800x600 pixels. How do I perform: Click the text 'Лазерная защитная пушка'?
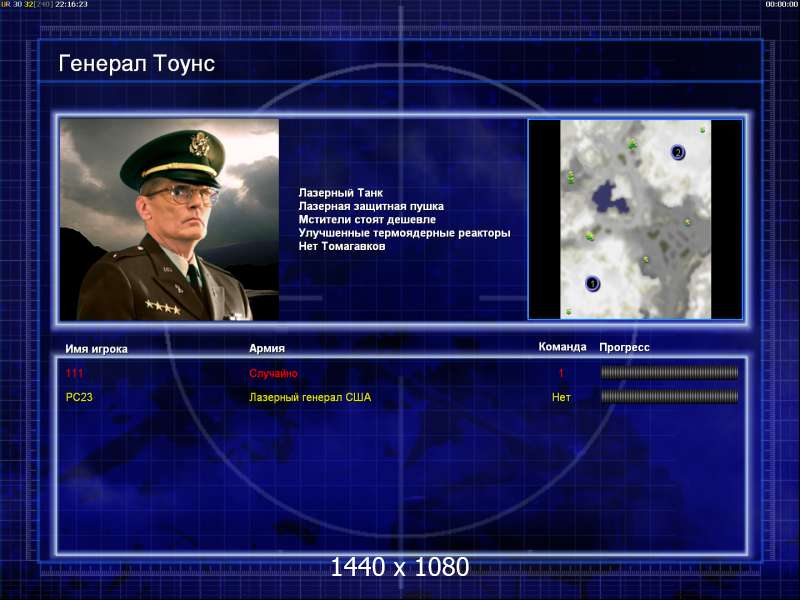[371, 206]
